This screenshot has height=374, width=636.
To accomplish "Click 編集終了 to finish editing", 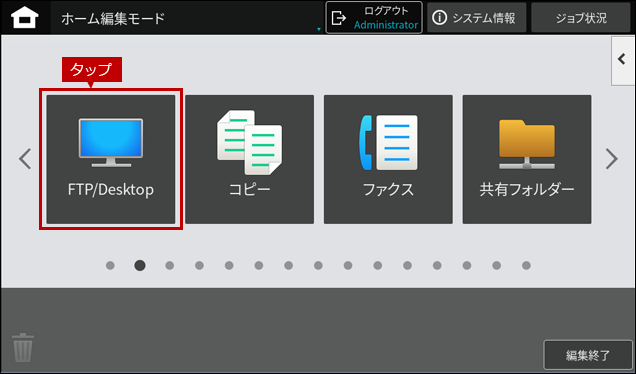I will point(588,355).
